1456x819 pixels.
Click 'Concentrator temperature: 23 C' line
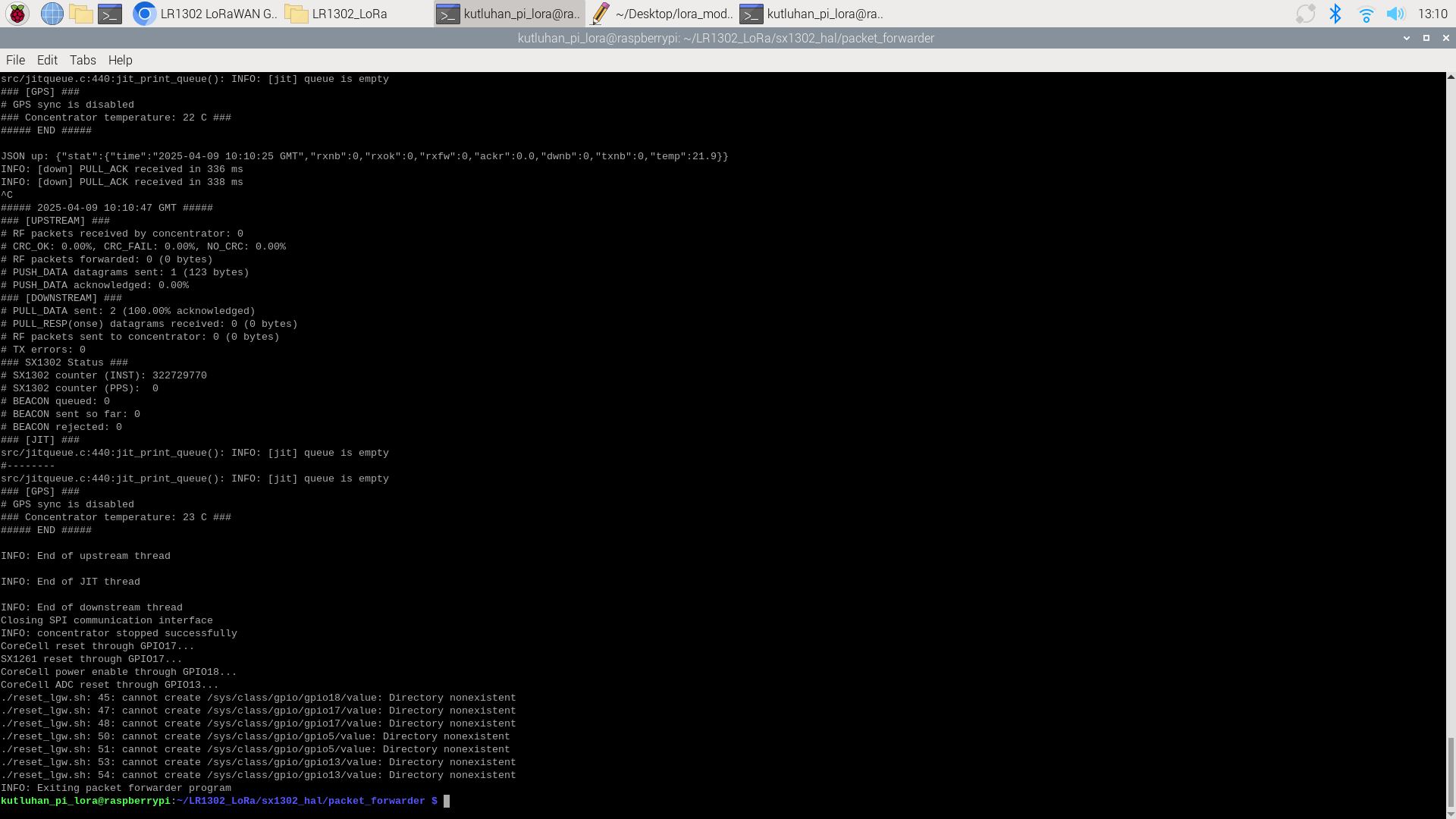click(x=116, y=517)
